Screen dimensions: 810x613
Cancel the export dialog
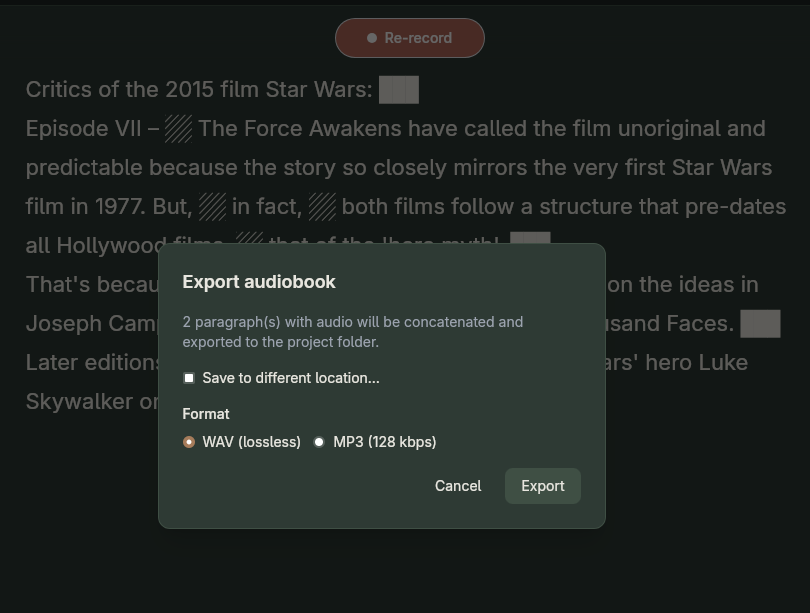(458, 486)
